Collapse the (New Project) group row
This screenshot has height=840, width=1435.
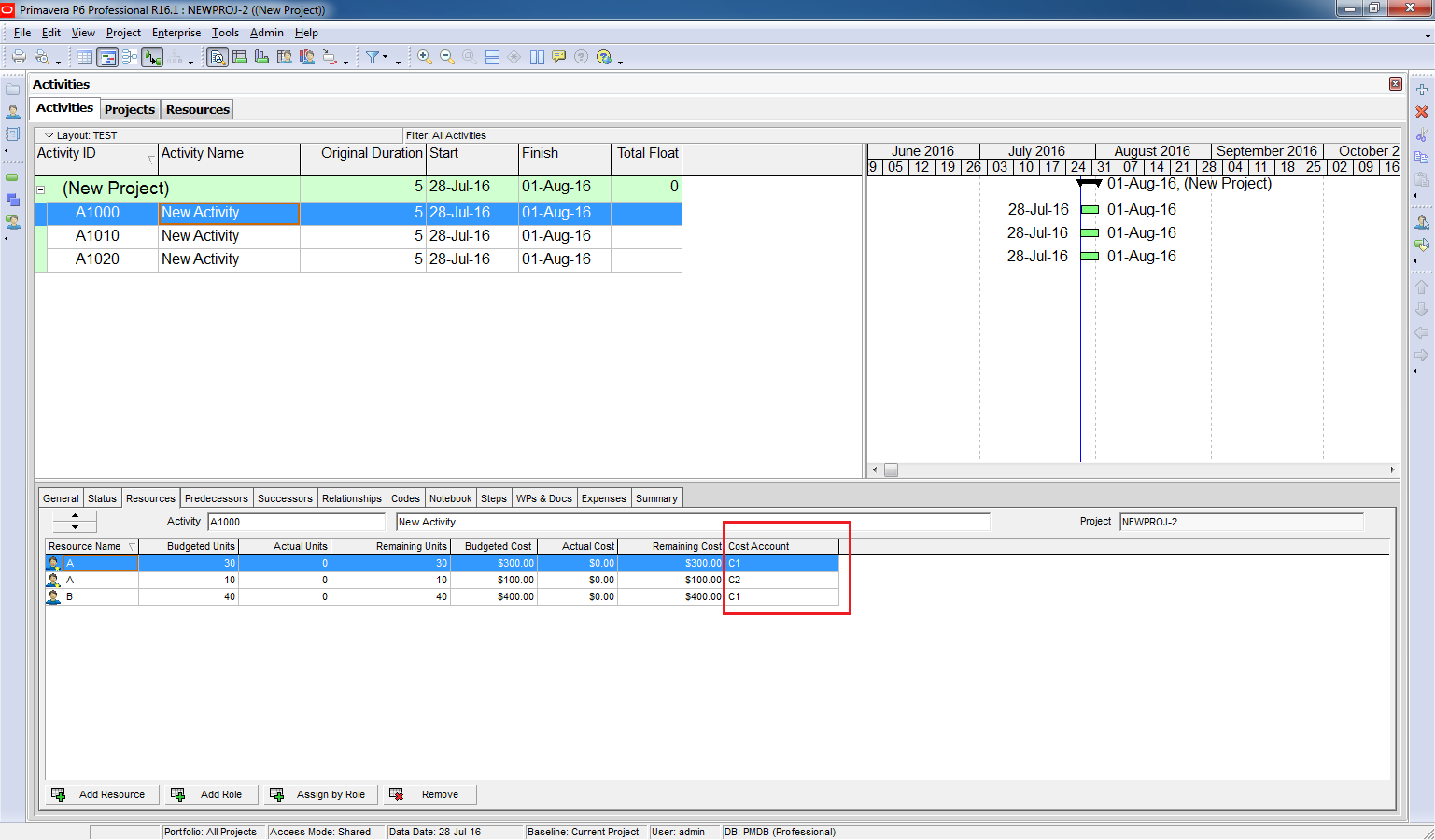41,189
